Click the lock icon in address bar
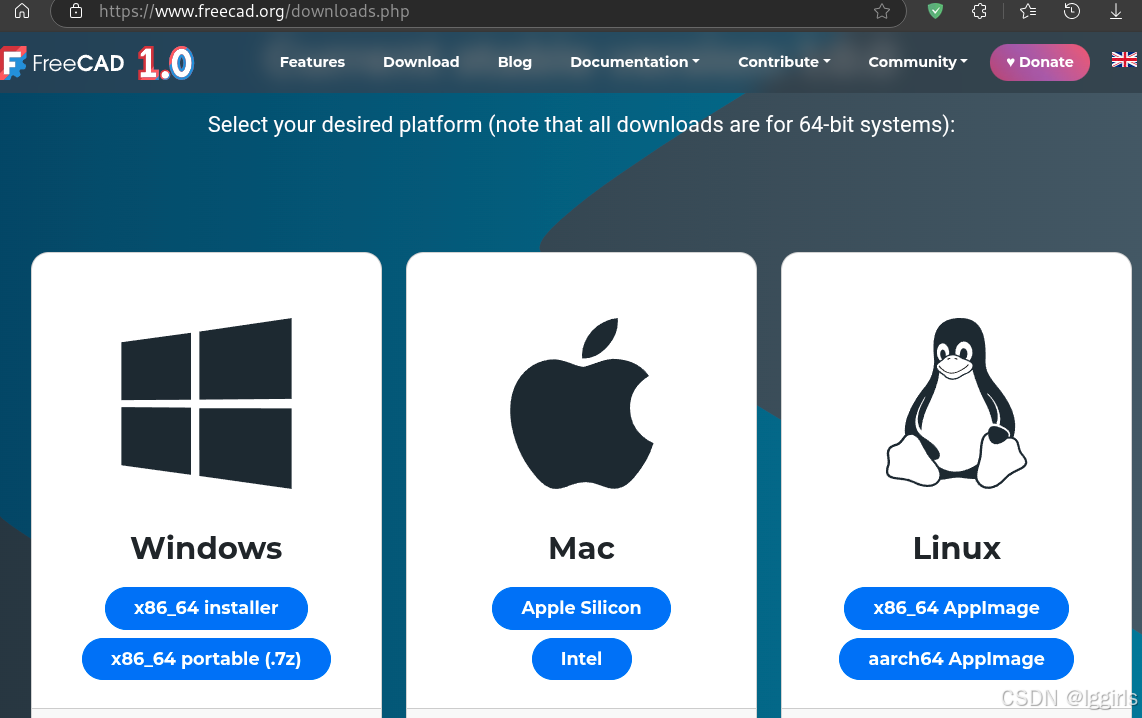This screenshot has height=718, width=1142. (76, 11)
